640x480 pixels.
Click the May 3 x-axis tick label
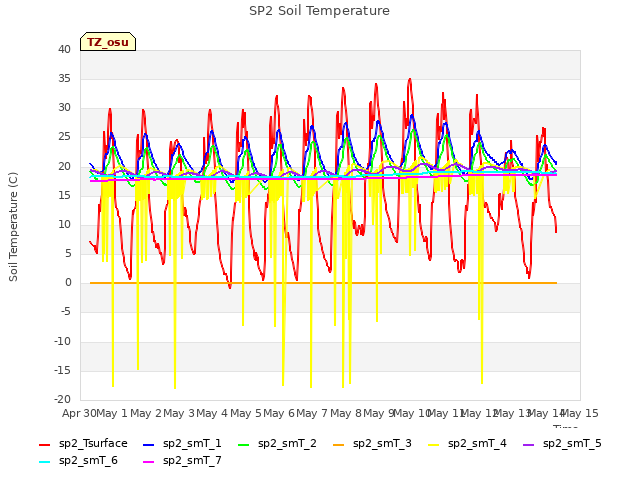179,413
